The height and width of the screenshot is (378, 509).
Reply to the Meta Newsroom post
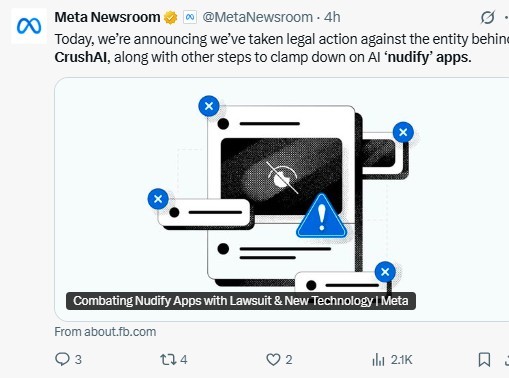pyautogui.click(x=62, y=360)
